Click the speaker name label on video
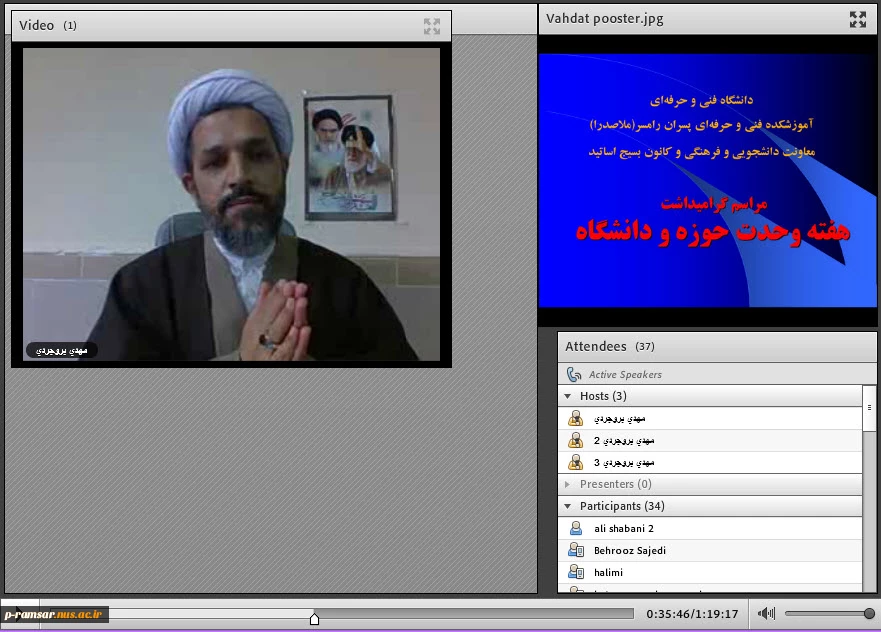Image resolution: width=881 pixels, height=632 pixels. click(x=61, y=351)
